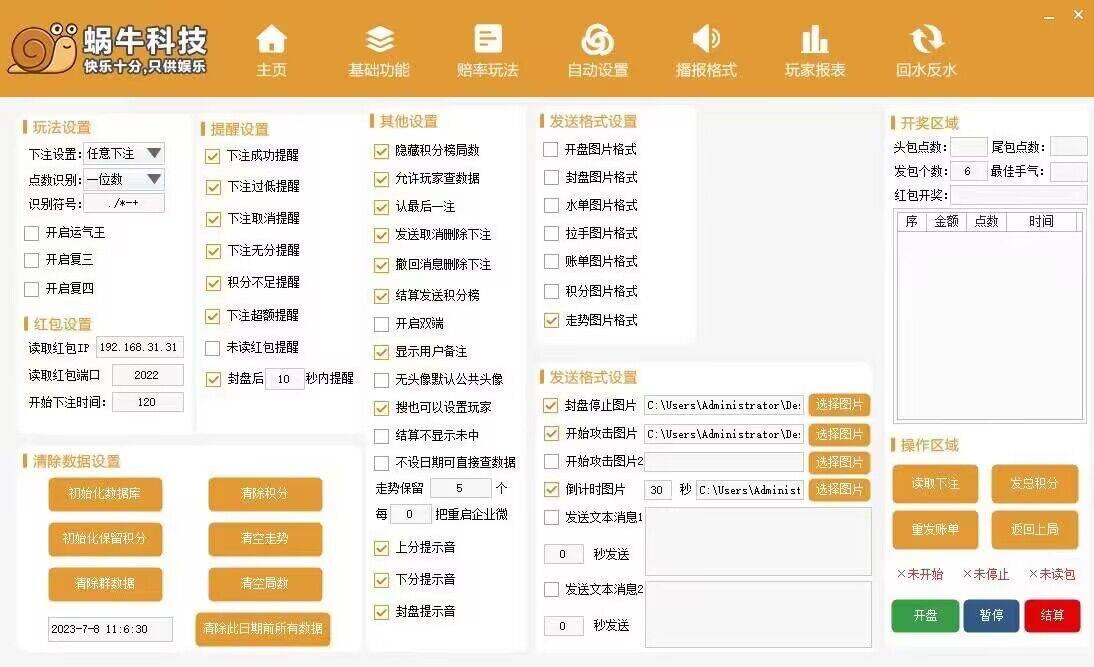Enable 开启双端 checkbox
The width and height of the screenshot is (1094, 667).
[381, 324]
